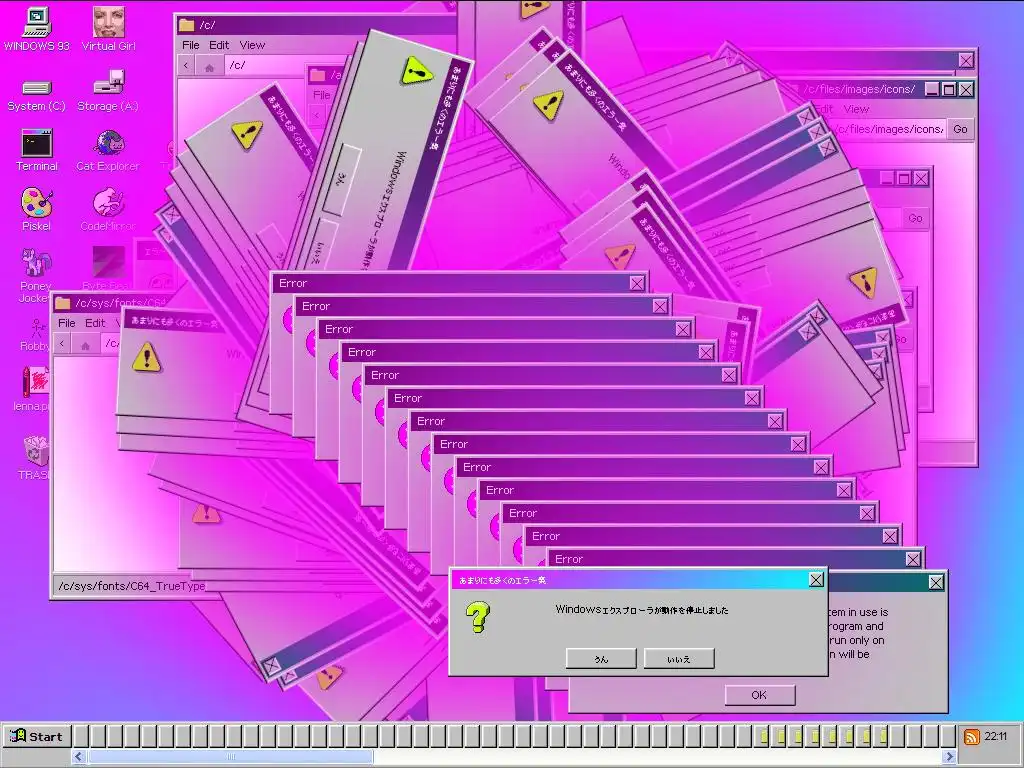Open File menu in /c/ window
Image resolution: width=1024 pixels, height=768 pixels.
[191, 45]
